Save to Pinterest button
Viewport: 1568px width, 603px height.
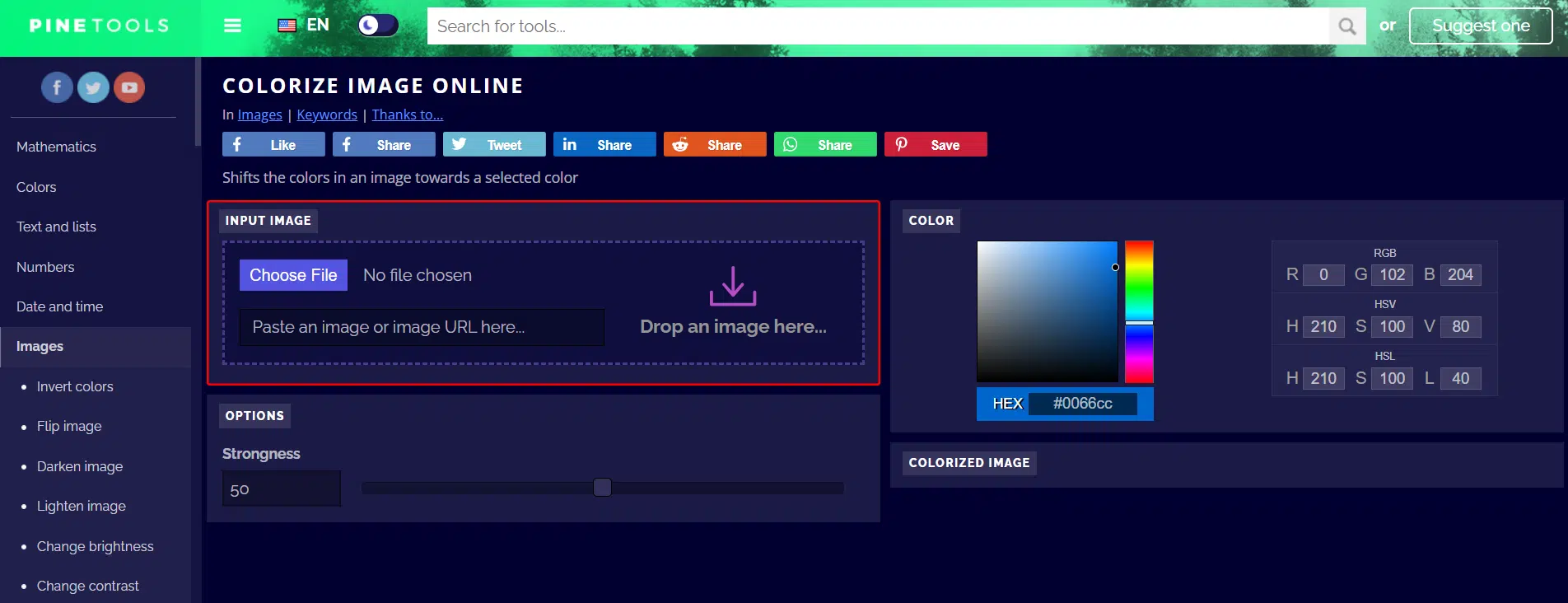[935, 145]
